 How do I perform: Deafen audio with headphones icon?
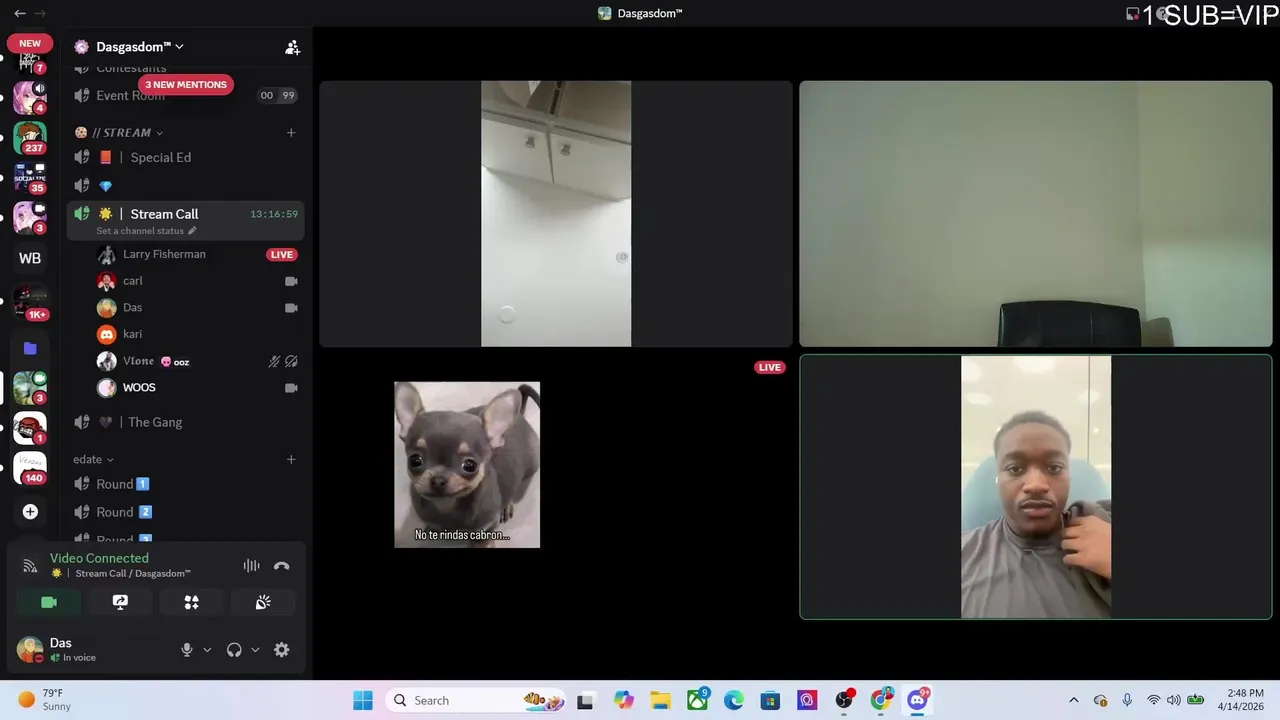point(234,650)
